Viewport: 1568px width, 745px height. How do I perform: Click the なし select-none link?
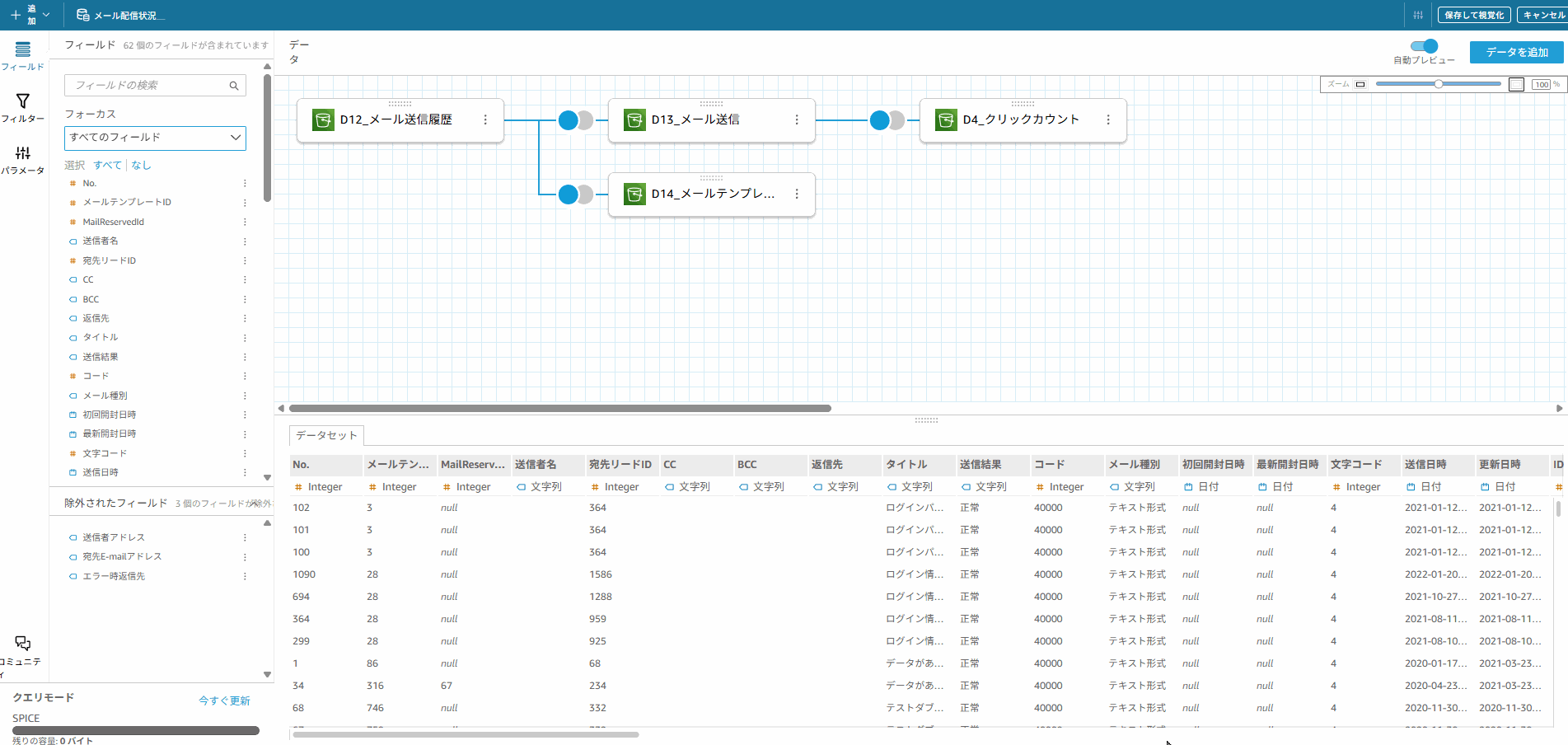pos(141,165)
